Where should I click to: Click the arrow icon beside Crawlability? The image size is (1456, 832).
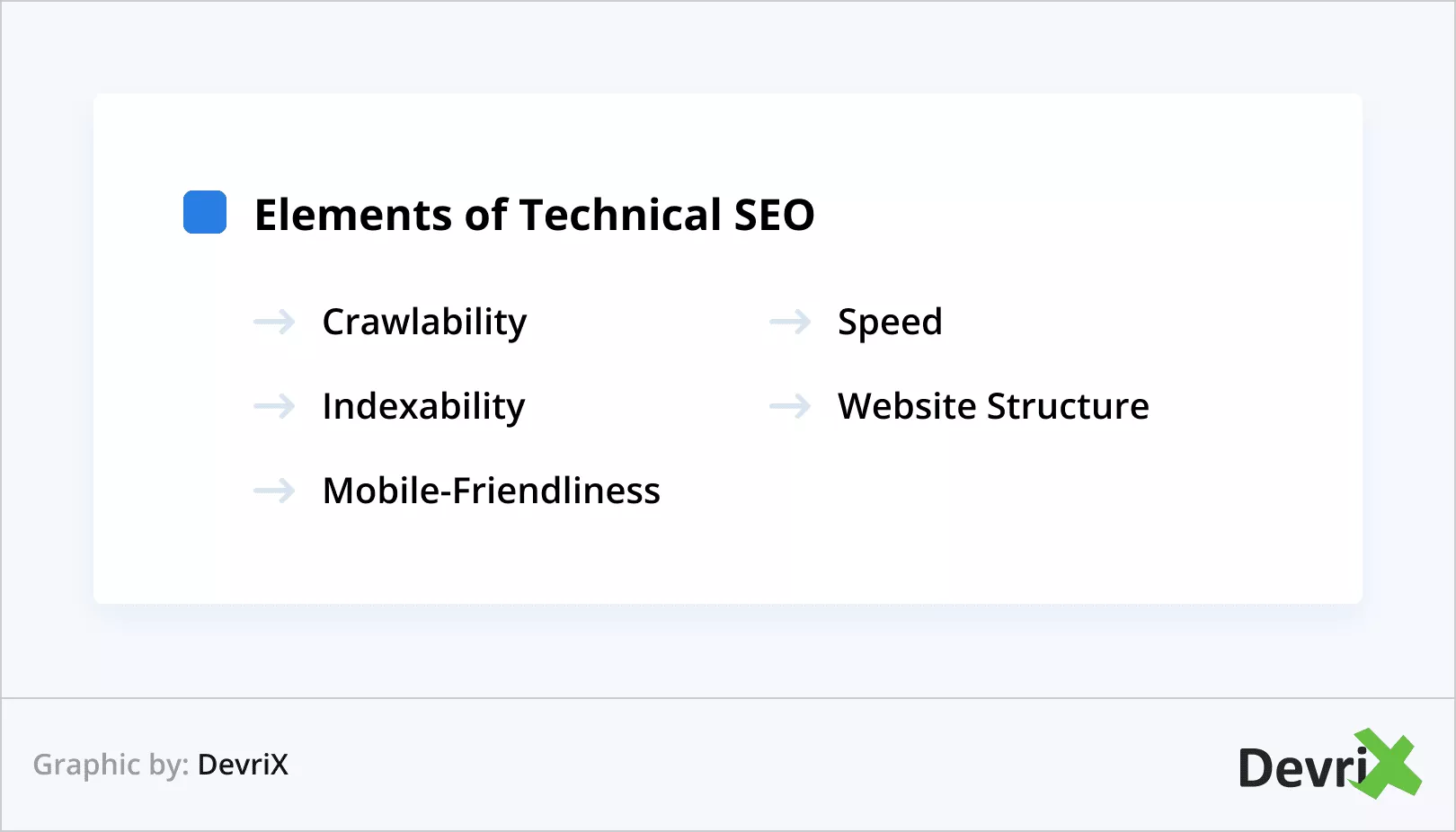coord(274,322)
